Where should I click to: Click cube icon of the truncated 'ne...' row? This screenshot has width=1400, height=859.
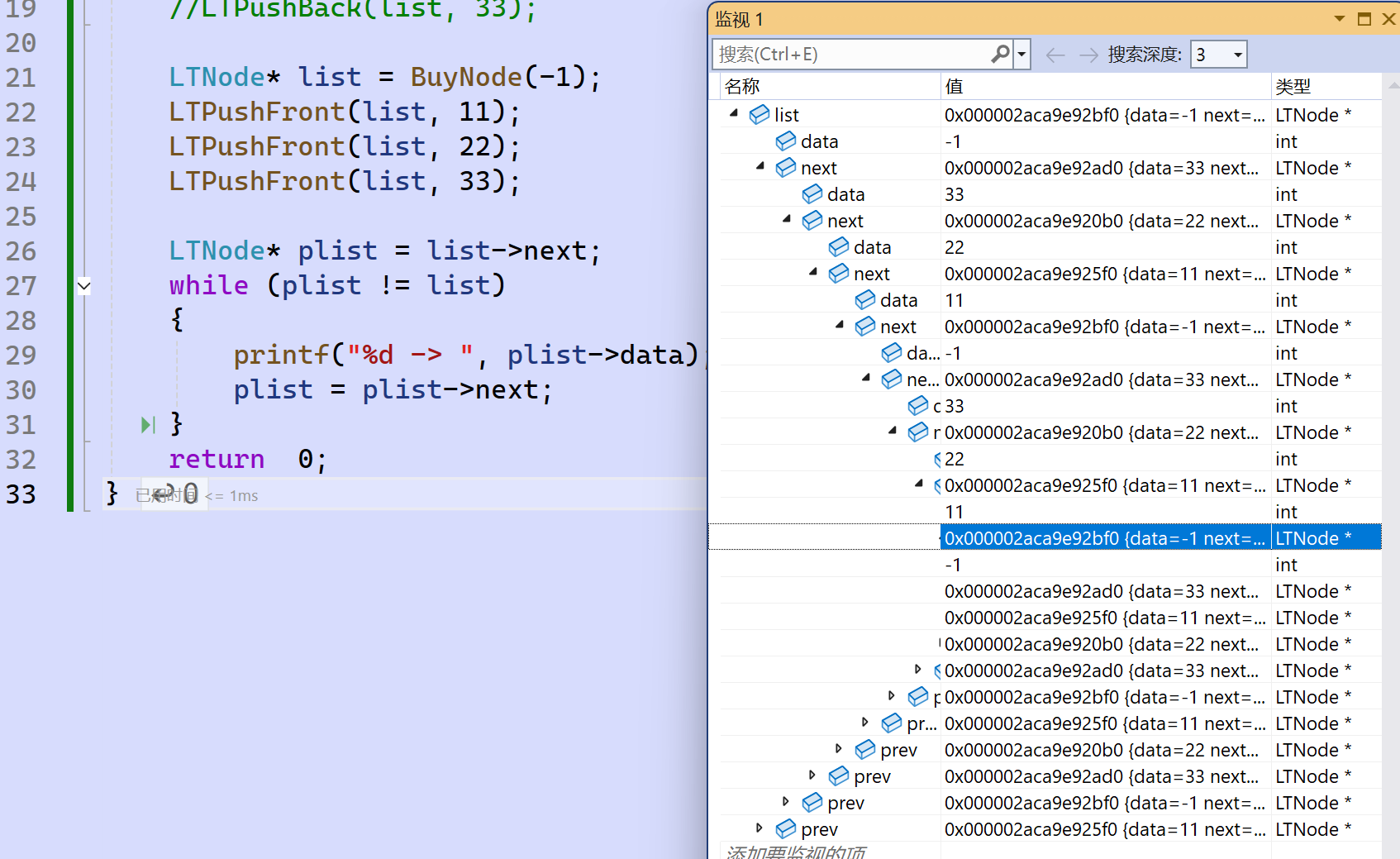pyautogui.click(x=891, y=379)
